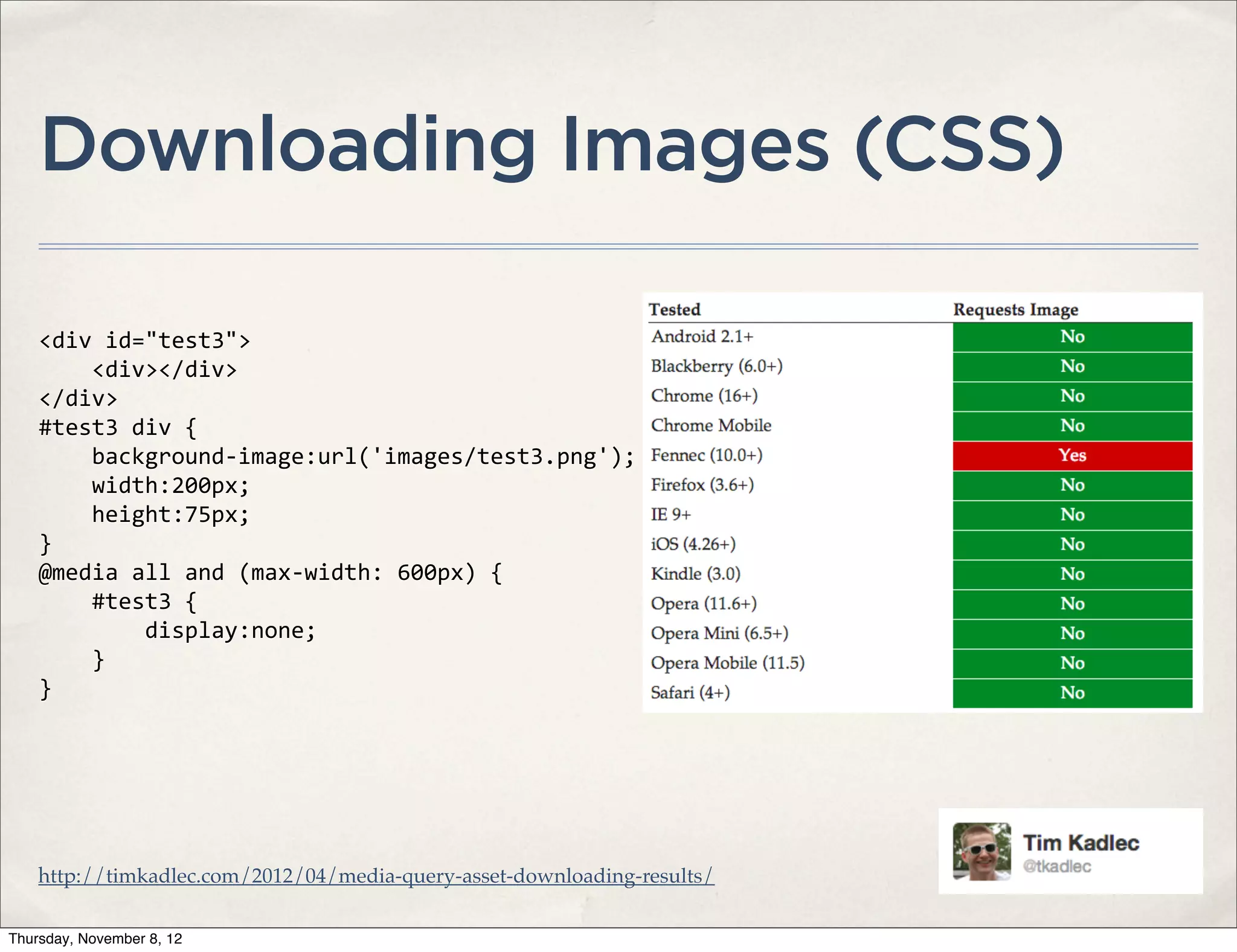Click the 'Safari (4+)' row label
This screenshot has height=952, width=1237.
(x=690, y=692)
